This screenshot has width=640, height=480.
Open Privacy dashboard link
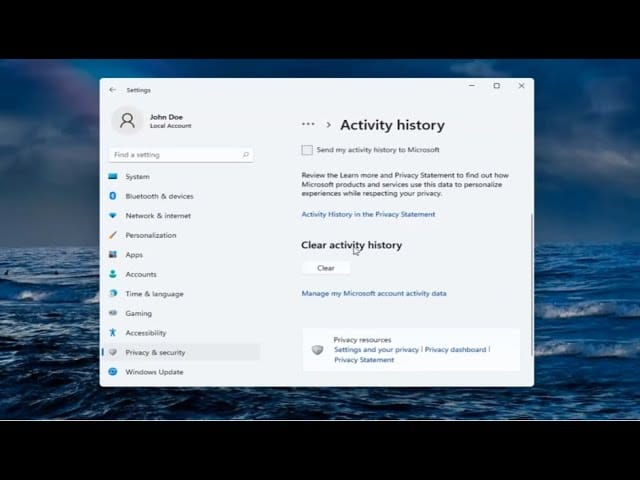tap(456, 350)
